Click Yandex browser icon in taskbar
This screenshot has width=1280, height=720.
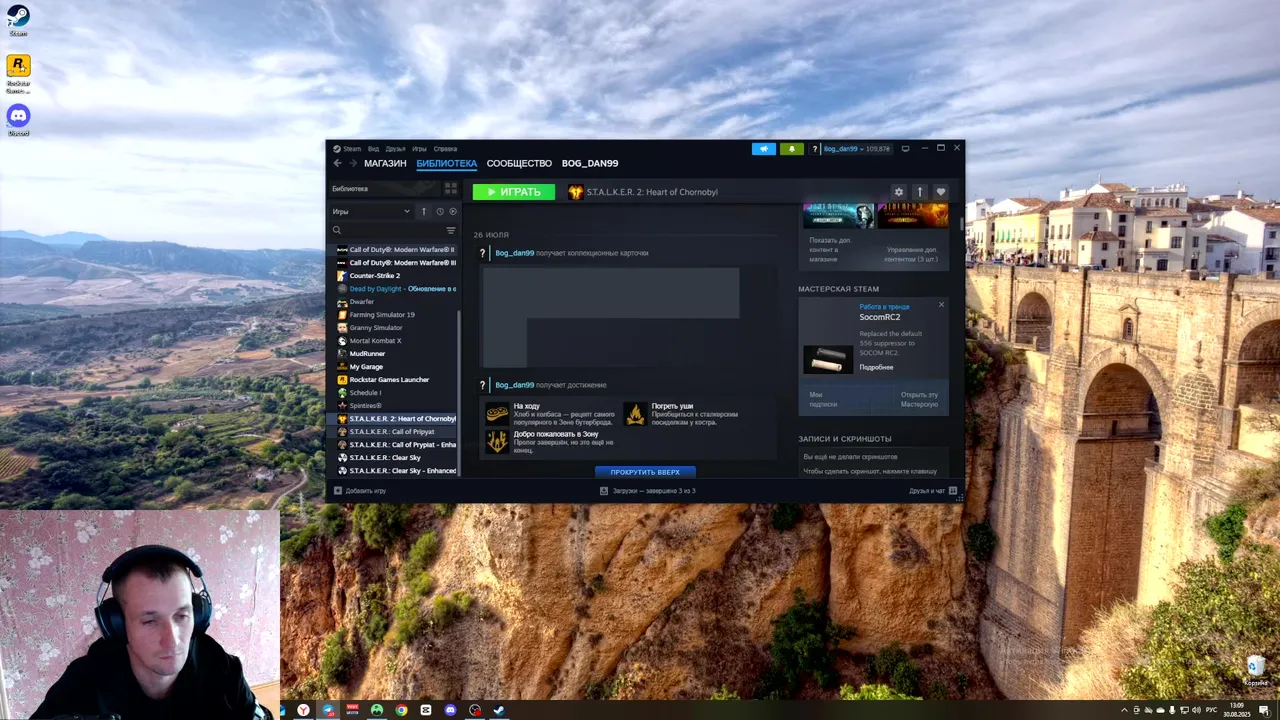[x=302, y=710]
